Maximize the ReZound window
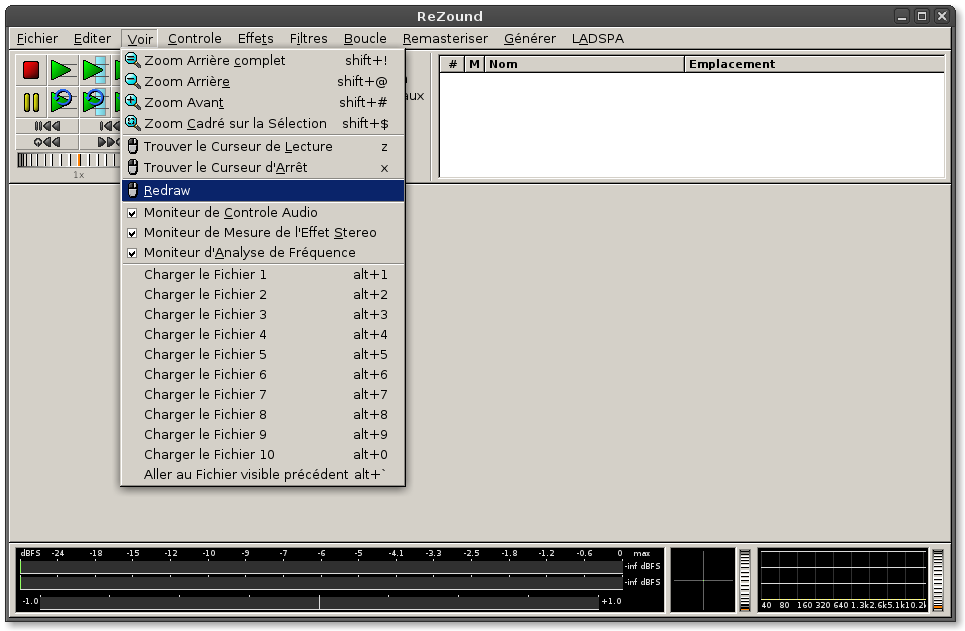The width and height of the screenshot is (965, 631). point(921,17)
